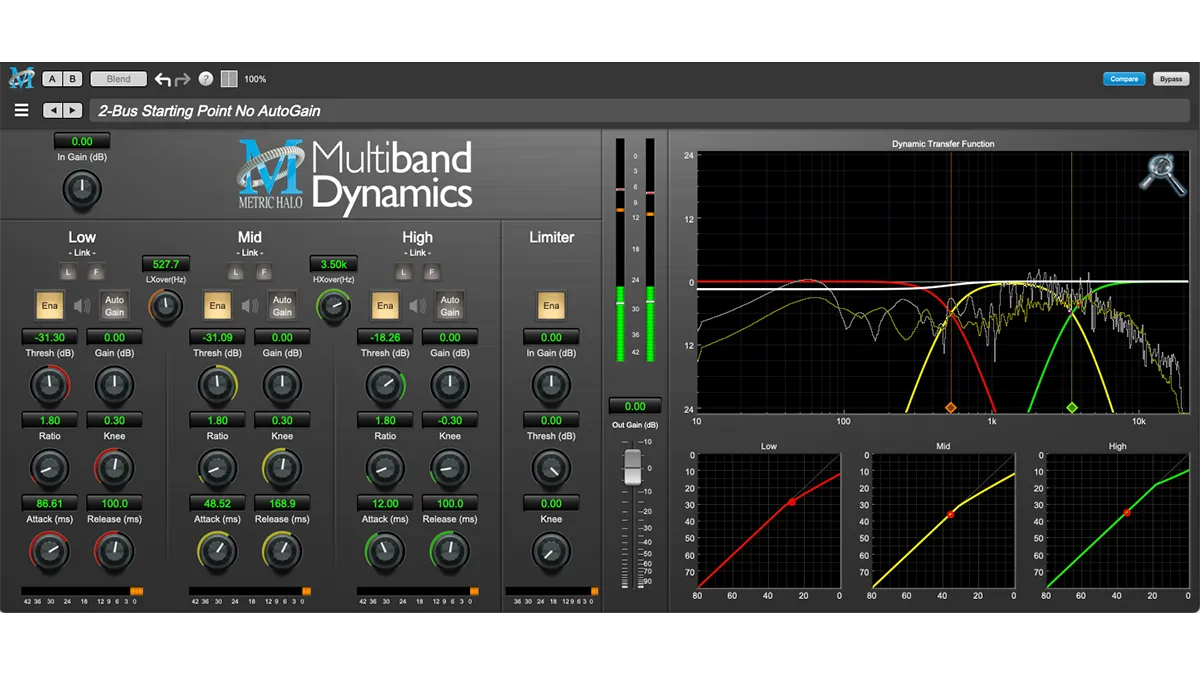1200x675 pixels.
Task: Click Low band Attack knob
Action: 49,550
